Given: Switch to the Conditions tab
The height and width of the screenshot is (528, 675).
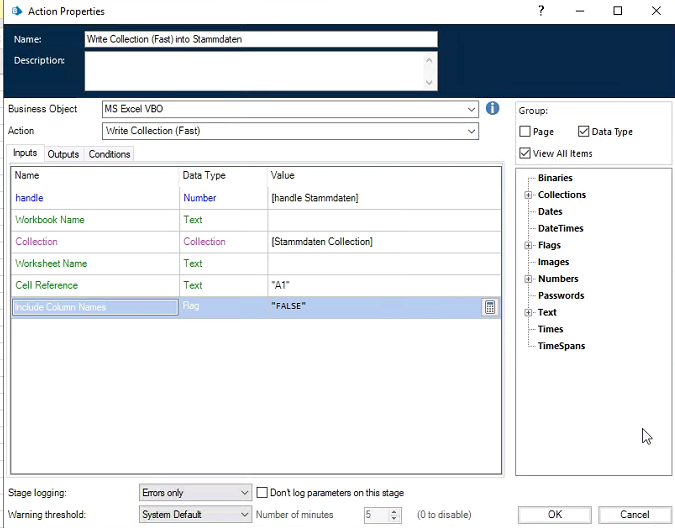Looking at the screenshot, I should click(x=109, y=154).
